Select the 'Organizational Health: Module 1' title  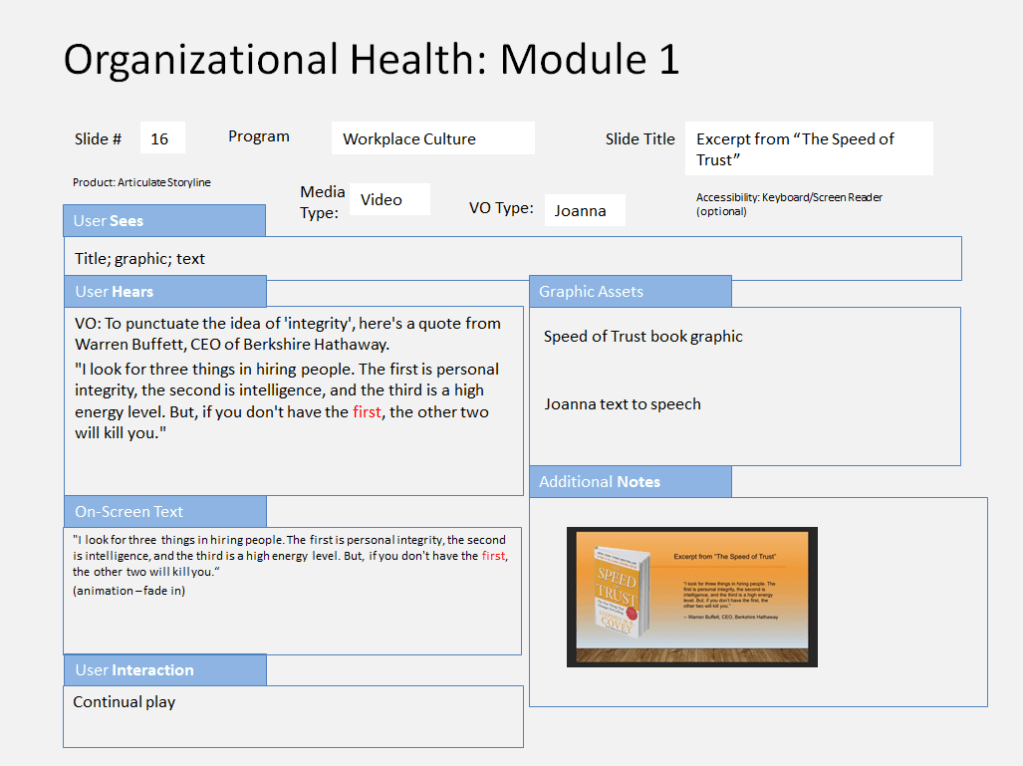(371, 60)
